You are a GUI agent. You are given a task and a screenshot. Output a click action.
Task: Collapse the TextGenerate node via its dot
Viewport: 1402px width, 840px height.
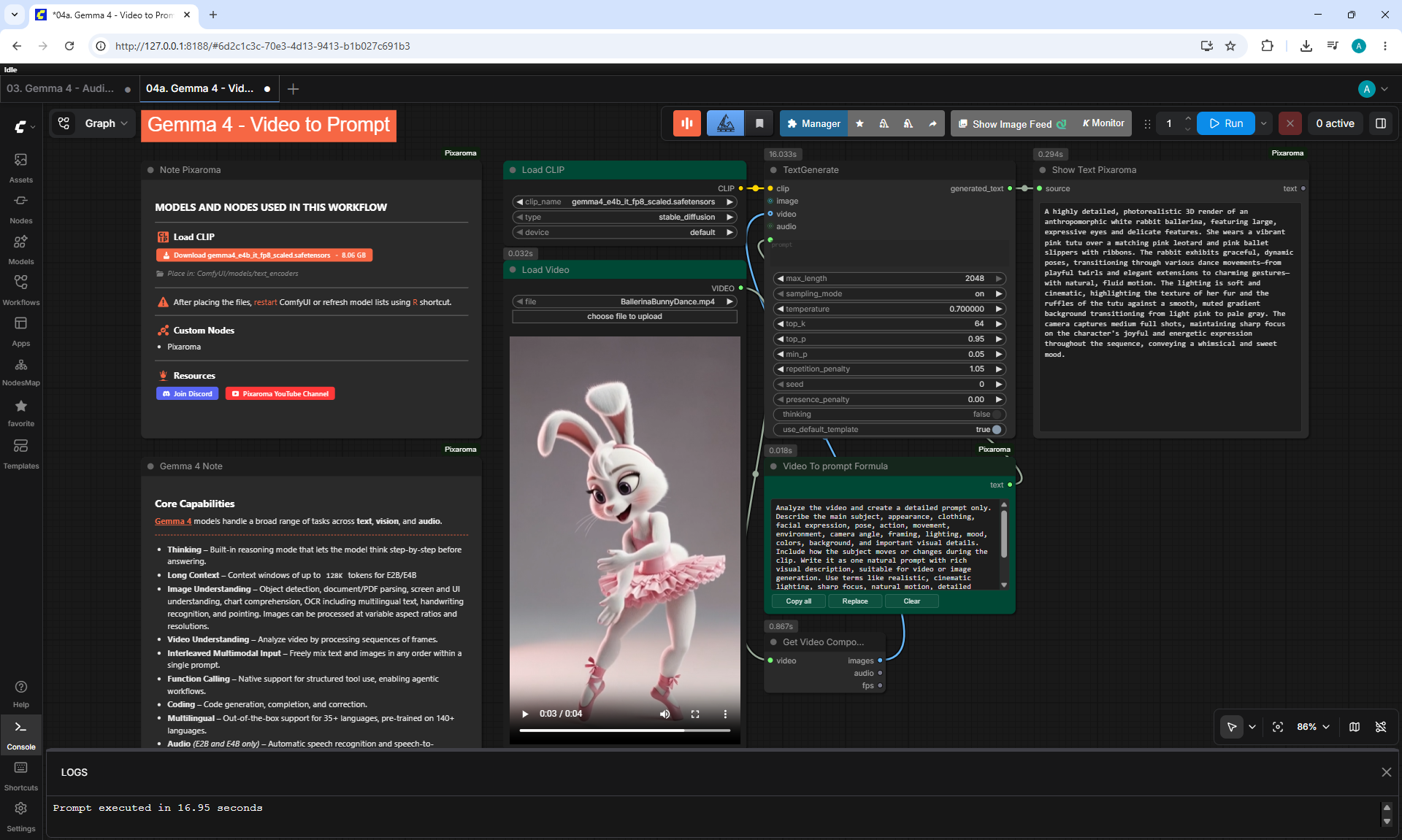[773, 170]
